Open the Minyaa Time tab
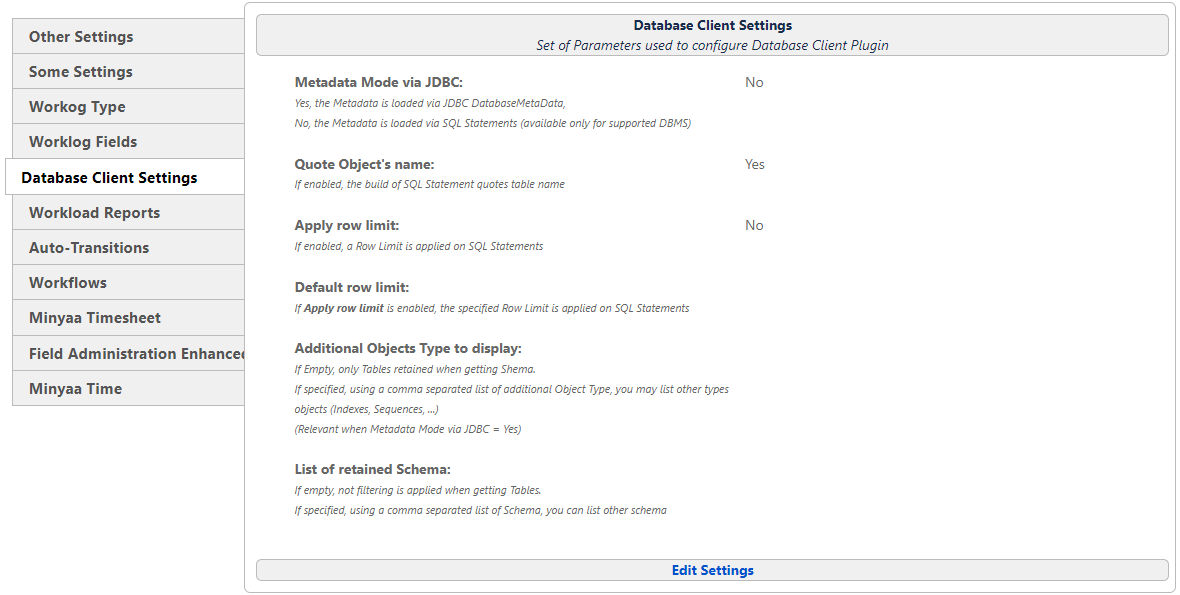 75,389
